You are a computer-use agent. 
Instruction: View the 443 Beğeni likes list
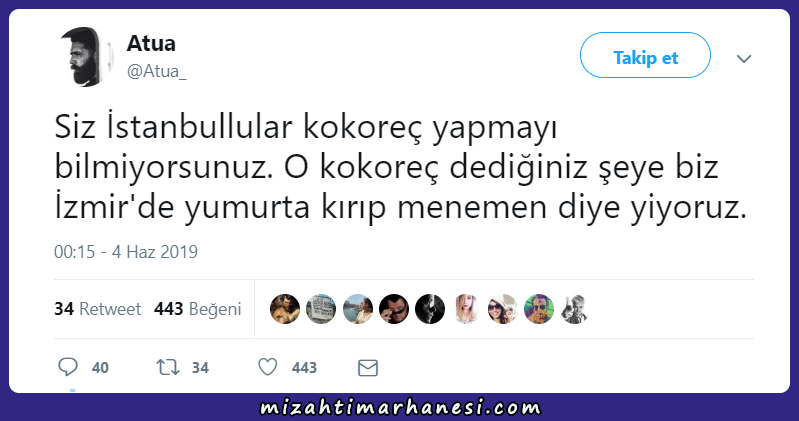[x=197, y=309]
